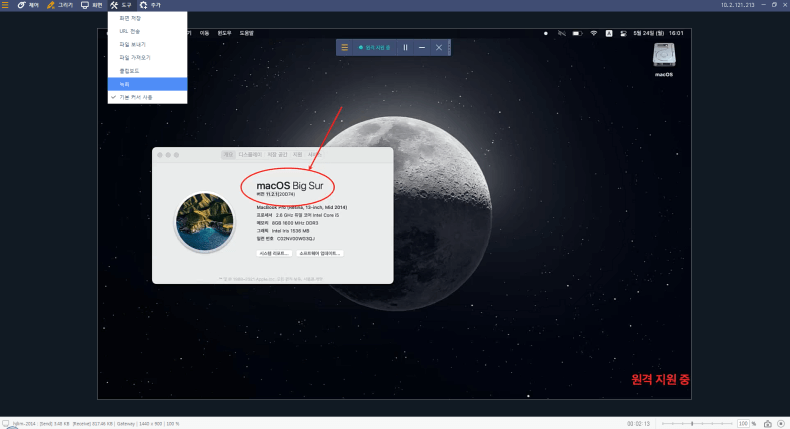
Task: Click the camera screenshot icon in status bar
Action: click(767, 424)
